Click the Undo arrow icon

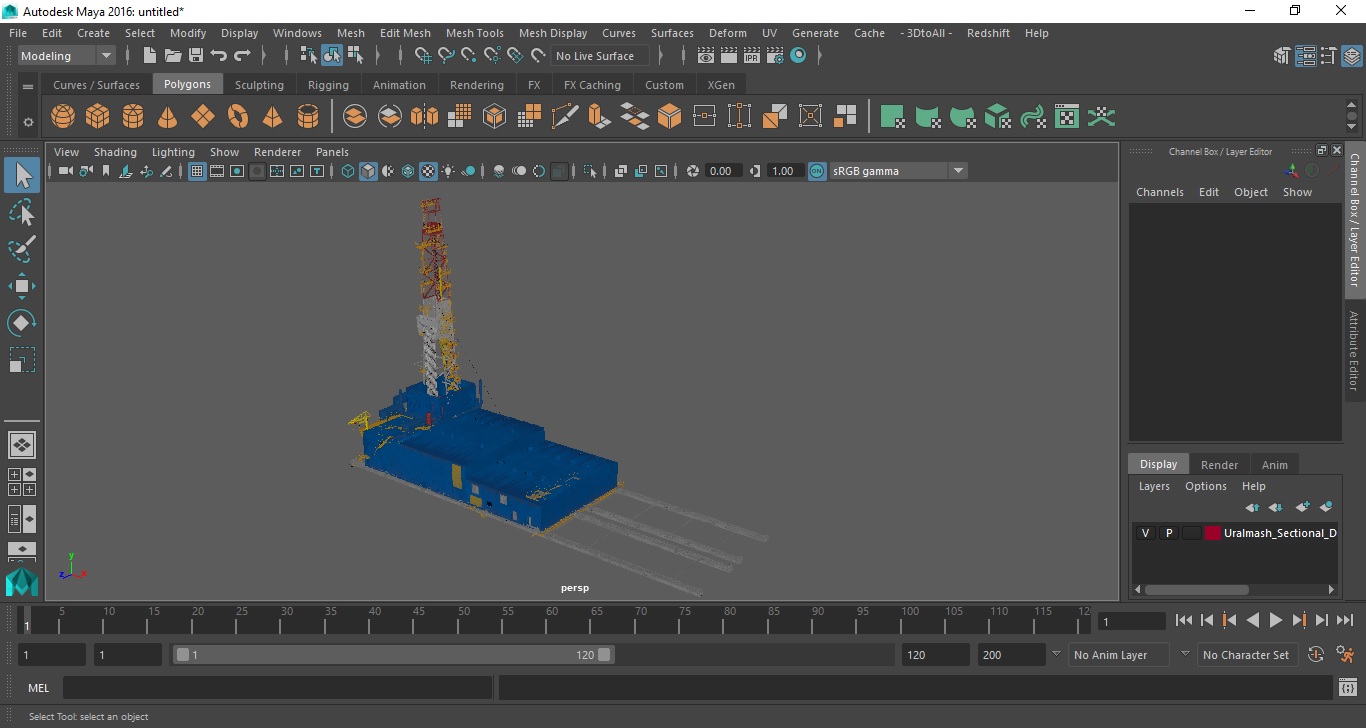tap(219, 56)
